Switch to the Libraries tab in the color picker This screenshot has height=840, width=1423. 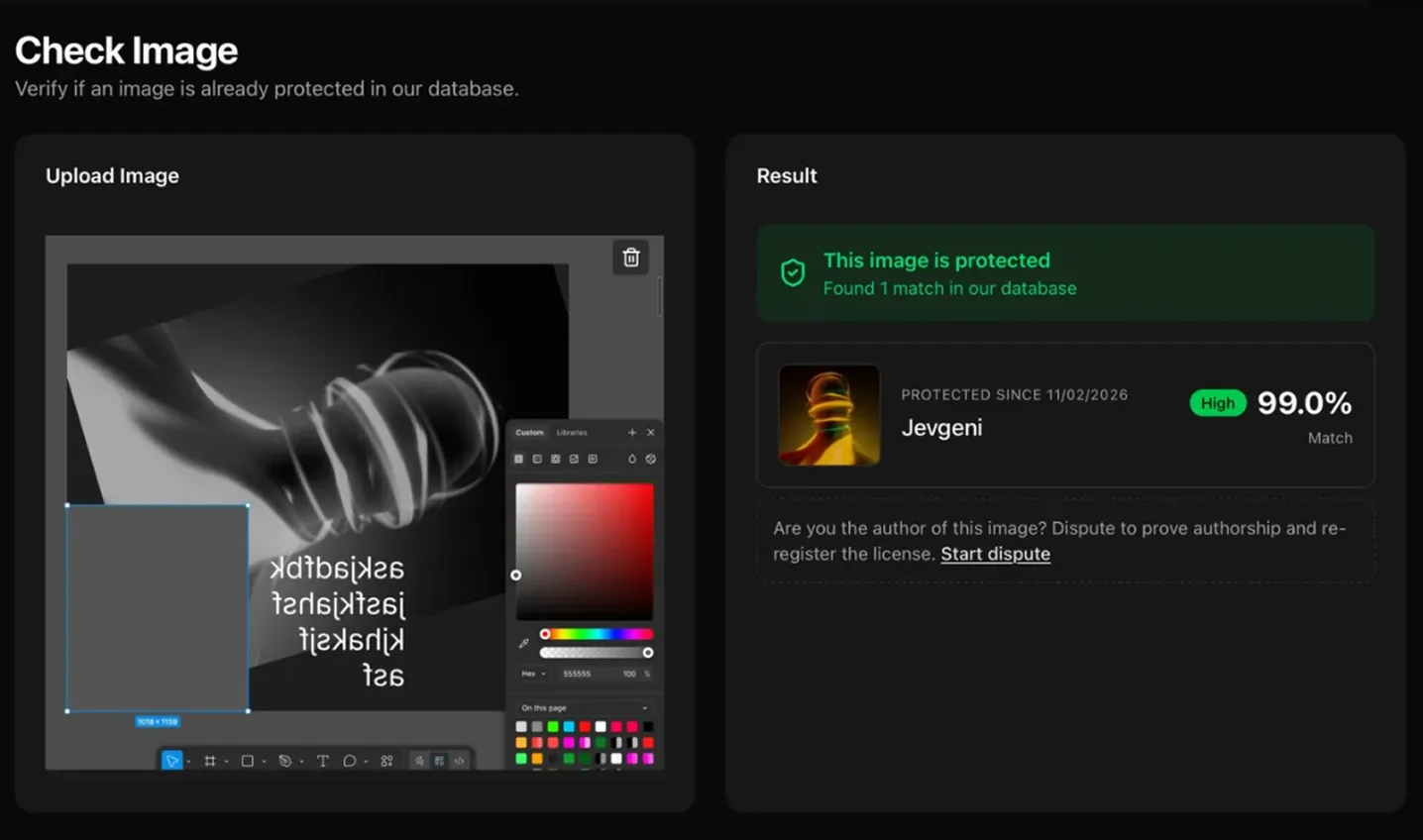(572, 433)
